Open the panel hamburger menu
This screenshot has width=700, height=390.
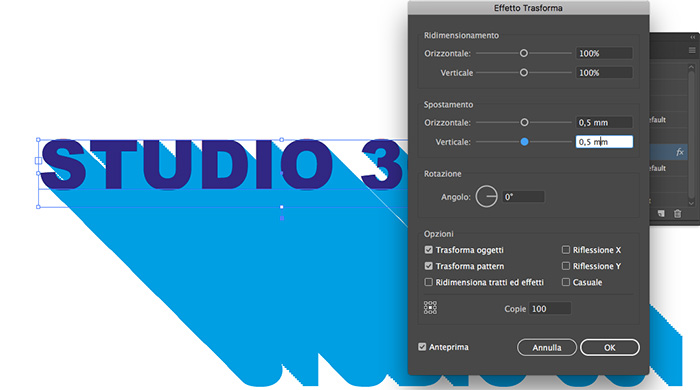point(692,50)
